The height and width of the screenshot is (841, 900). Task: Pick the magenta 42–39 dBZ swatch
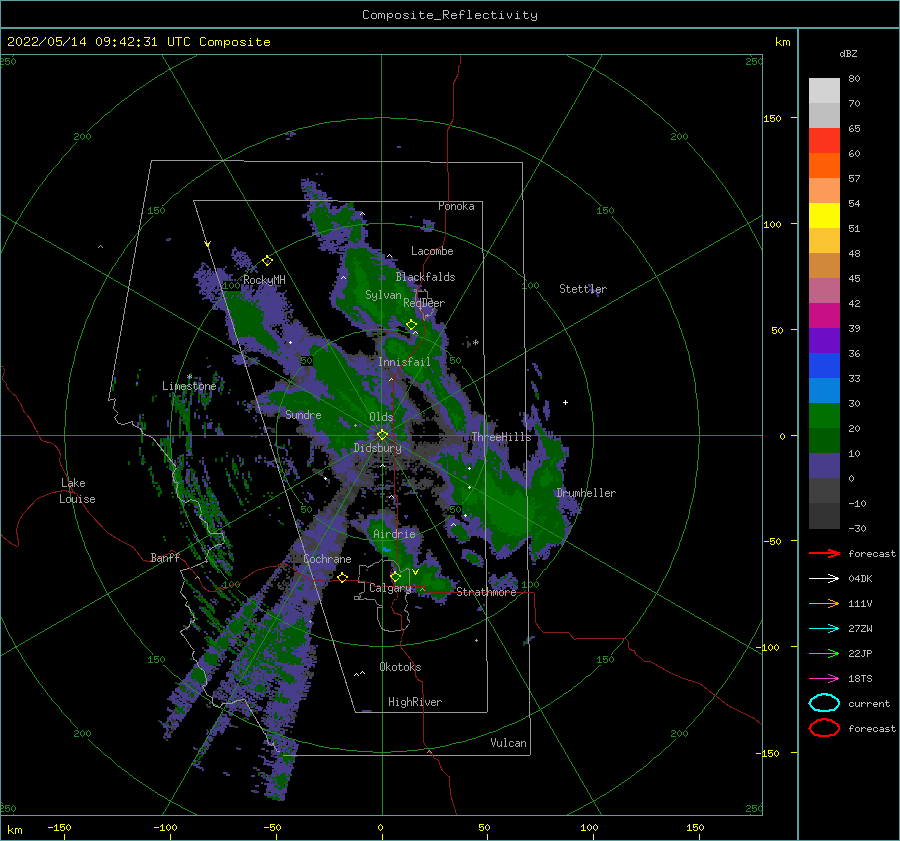[824, 316]
